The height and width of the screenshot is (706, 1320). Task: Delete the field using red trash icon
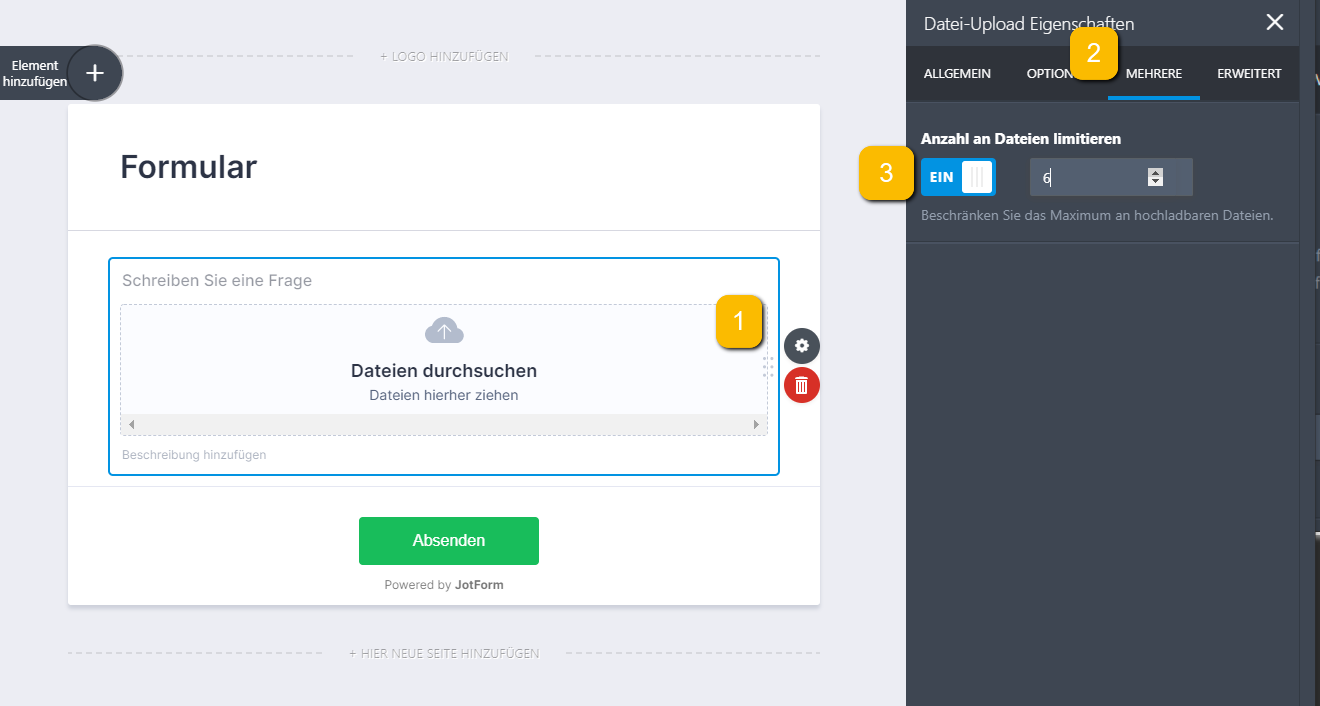click(x=801, y=385)
